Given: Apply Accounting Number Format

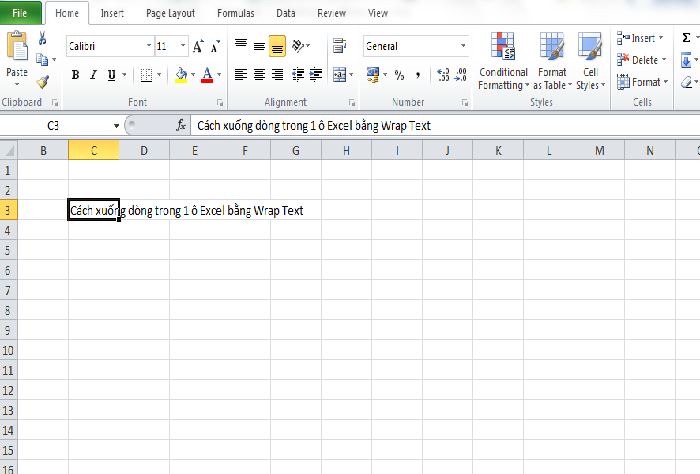Looking at the screenshot, I should click(x=372, y=75).
